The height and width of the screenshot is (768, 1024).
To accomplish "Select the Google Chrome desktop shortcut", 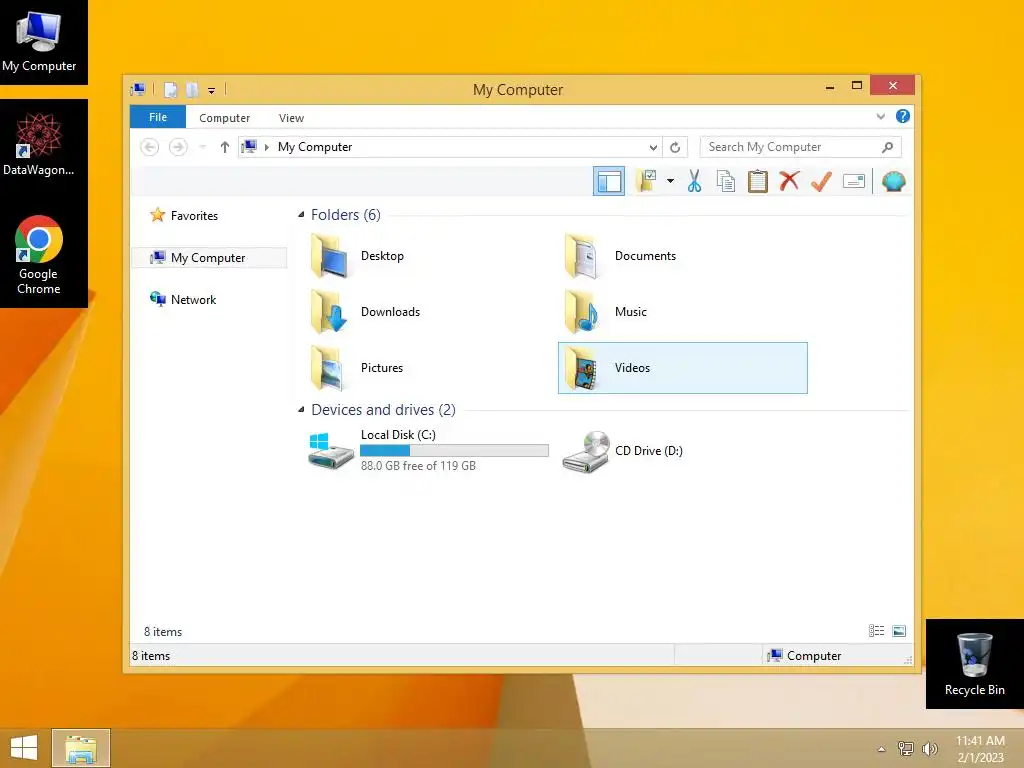I will pos(39,255).
